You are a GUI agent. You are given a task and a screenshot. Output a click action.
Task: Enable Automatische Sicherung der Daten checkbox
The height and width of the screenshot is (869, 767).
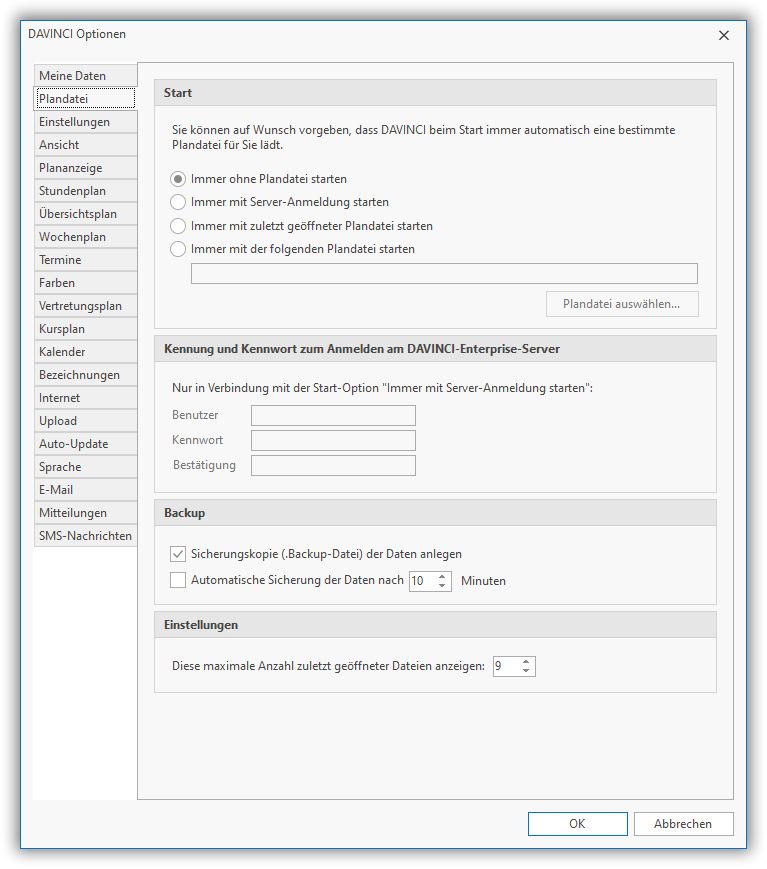178,580
